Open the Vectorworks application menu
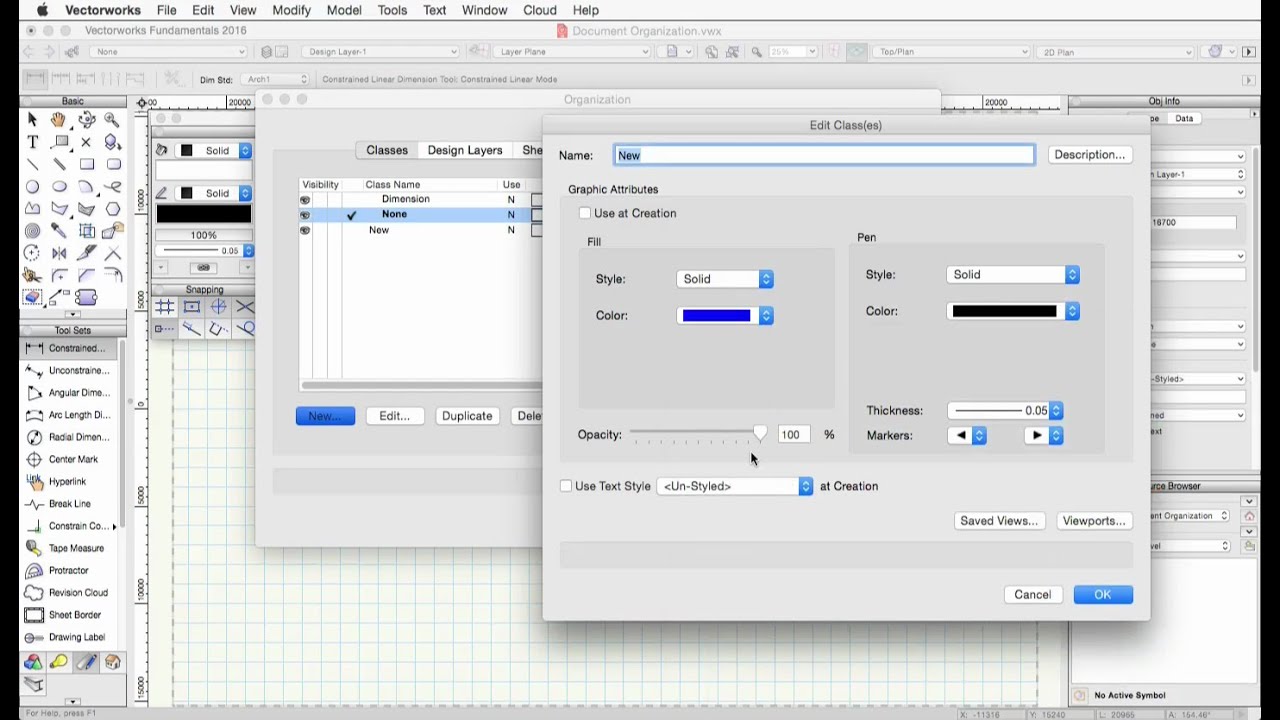Screen dimensions: 1280x720 click(x=103, y=10)
